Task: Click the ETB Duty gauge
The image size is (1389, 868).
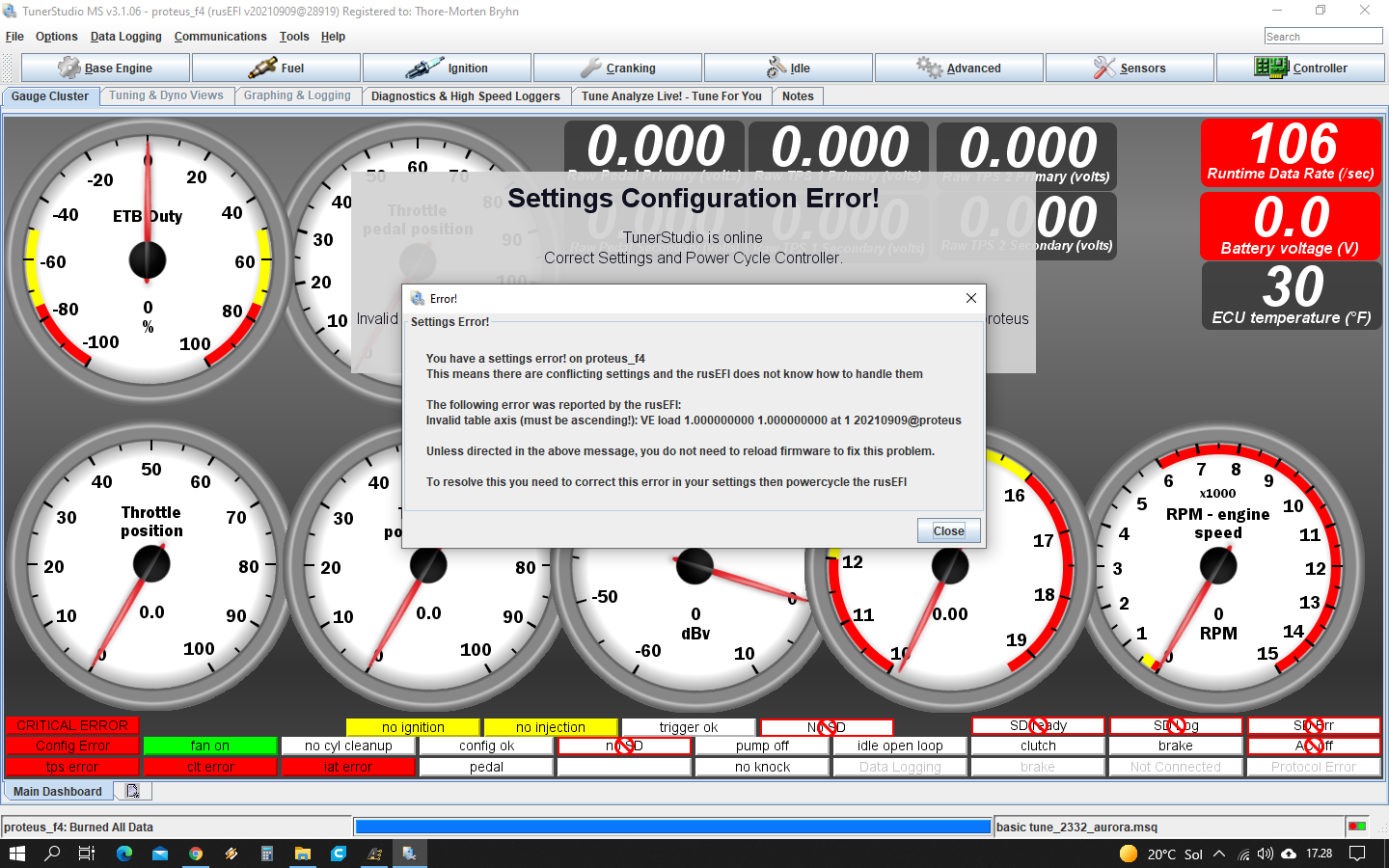Action: click(x=148, y=260)
